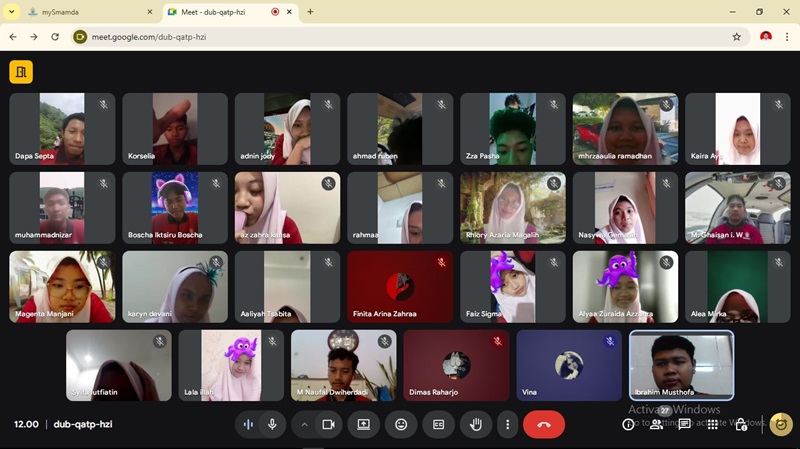Image resolution: width=800 pixels, height=449 pixels.
Task: Turn on closed captions
Action: 438,424
